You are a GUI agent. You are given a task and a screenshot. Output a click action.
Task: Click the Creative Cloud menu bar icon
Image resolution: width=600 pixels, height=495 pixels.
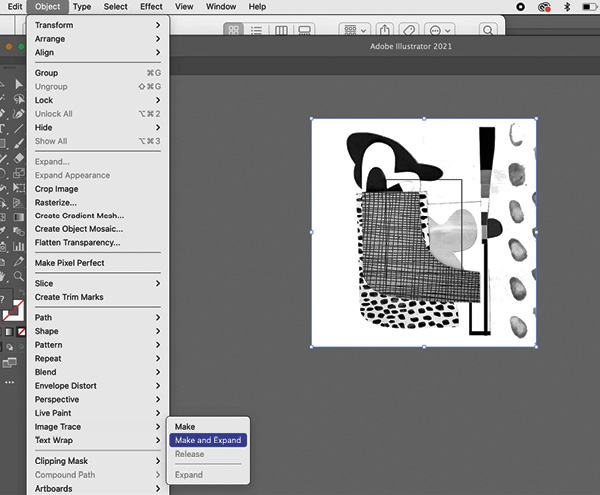544,7
